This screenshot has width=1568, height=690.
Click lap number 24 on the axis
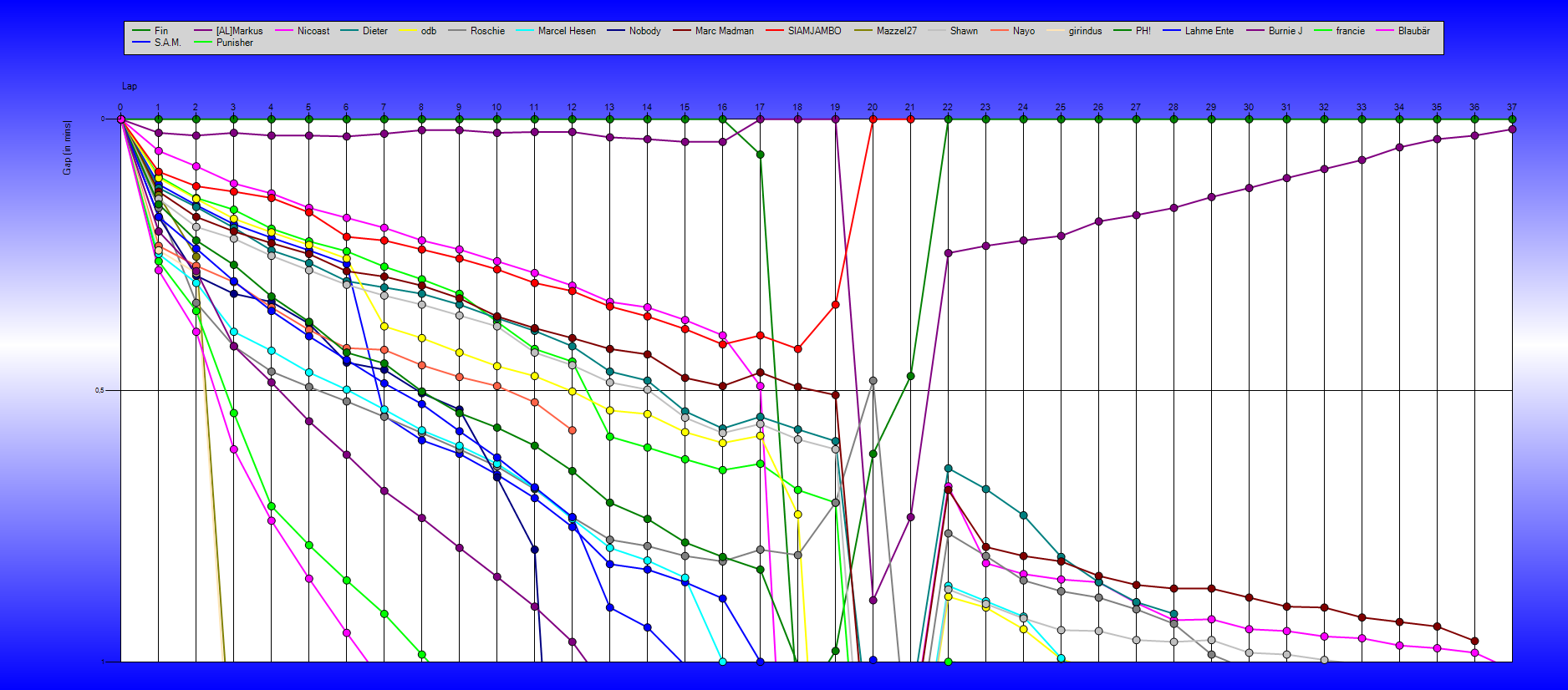click(1023, 107)
